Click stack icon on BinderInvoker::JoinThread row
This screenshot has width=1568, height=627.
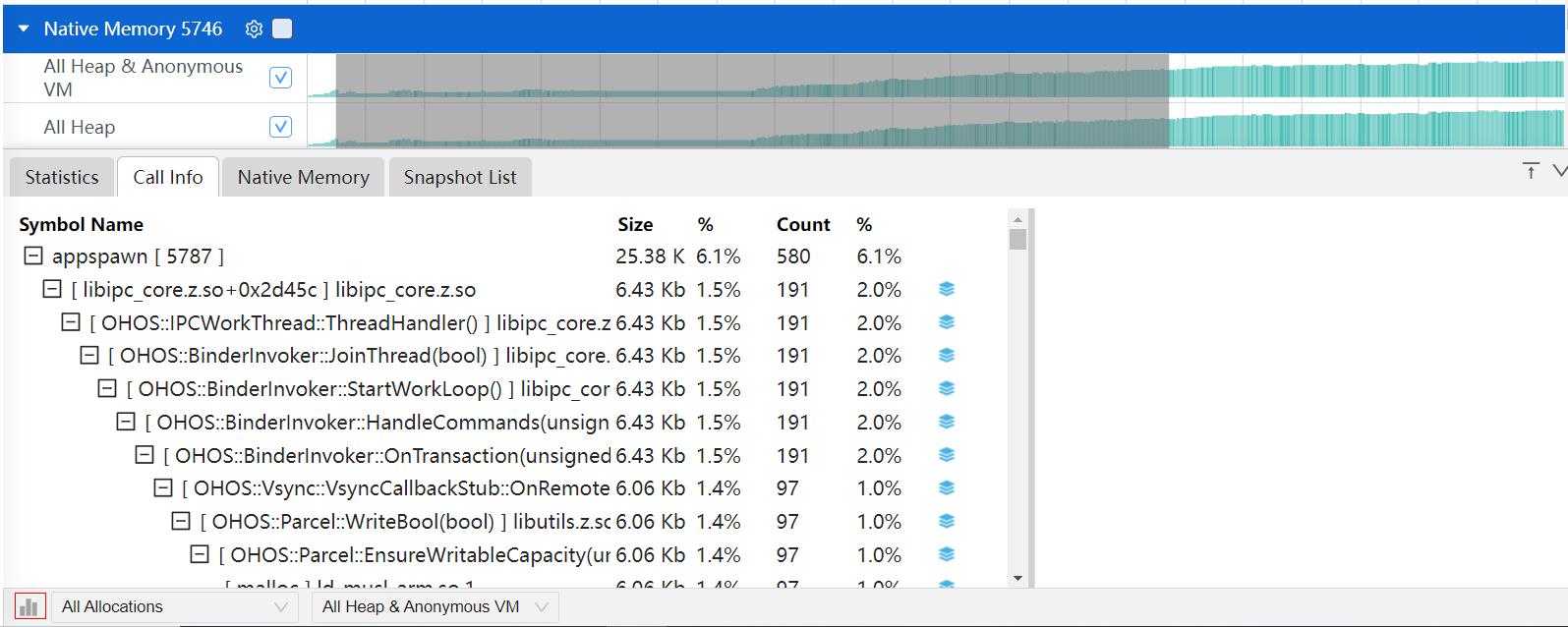pyautogui.click(x=946, y=356)
